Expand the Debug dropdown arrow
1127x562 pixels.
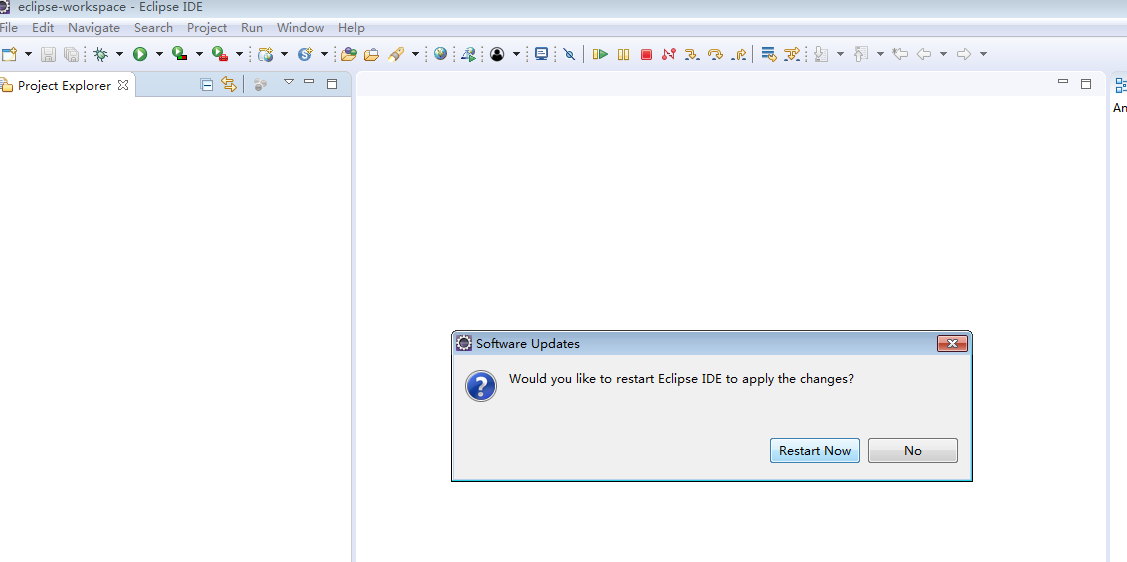click(119, 54)
